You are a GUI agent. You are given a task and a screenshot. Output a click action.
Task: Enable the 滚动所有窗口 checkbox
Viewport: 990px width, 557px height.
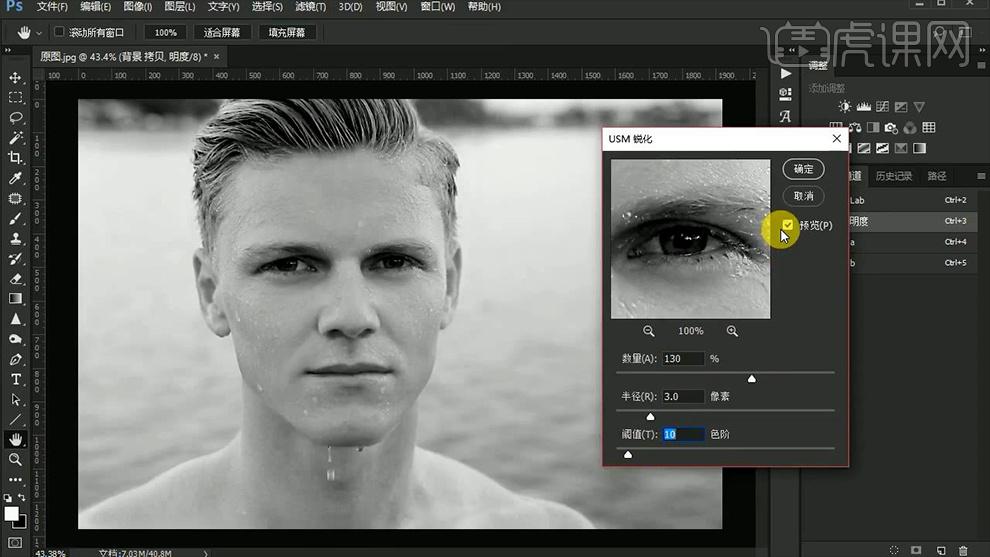click(59, 32)
